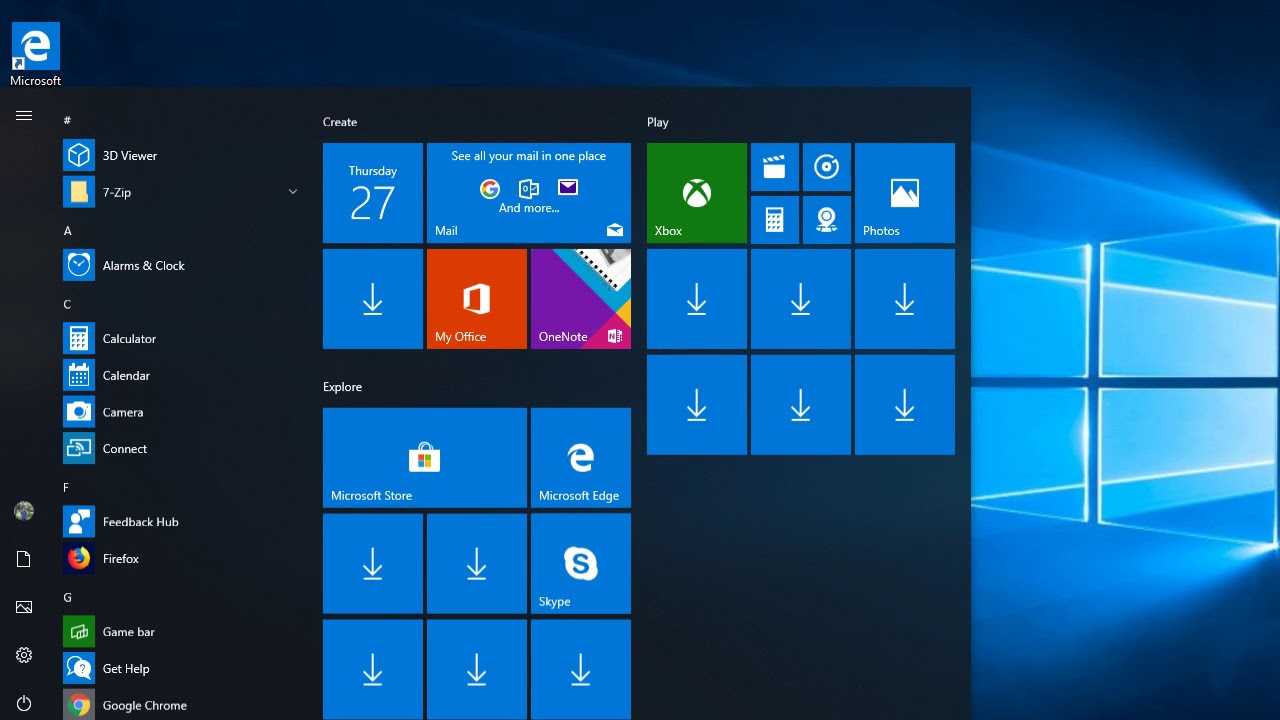1280x720 pixels.
Task: Launch Google Chrome from the app list
Action: pos(185,705)
